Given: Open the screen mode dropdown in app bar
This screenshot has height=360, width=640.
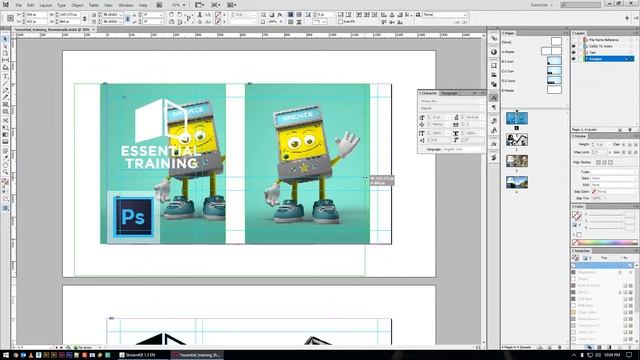Looking at the screenshot, I should point(216,5).
